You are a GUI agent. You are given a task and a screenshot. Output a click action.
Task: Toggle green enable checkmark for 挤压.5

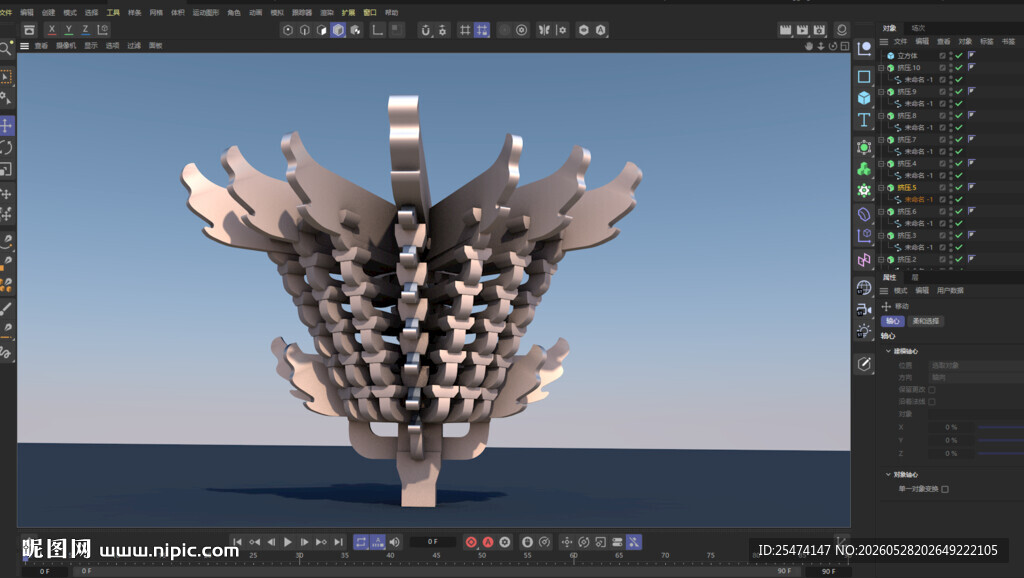click(959, 187)
